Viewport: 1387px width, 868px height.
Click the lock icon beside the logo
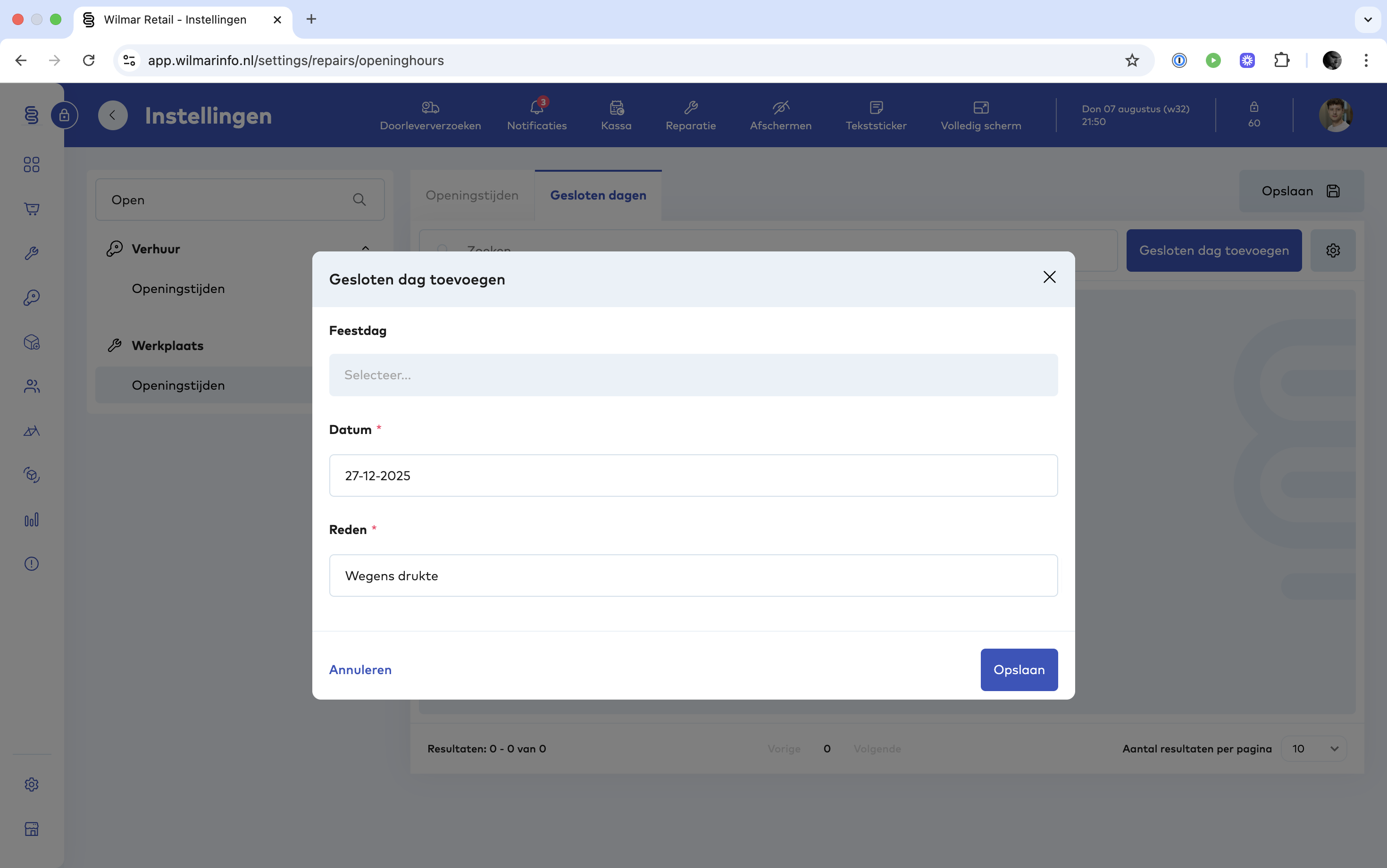64,116
